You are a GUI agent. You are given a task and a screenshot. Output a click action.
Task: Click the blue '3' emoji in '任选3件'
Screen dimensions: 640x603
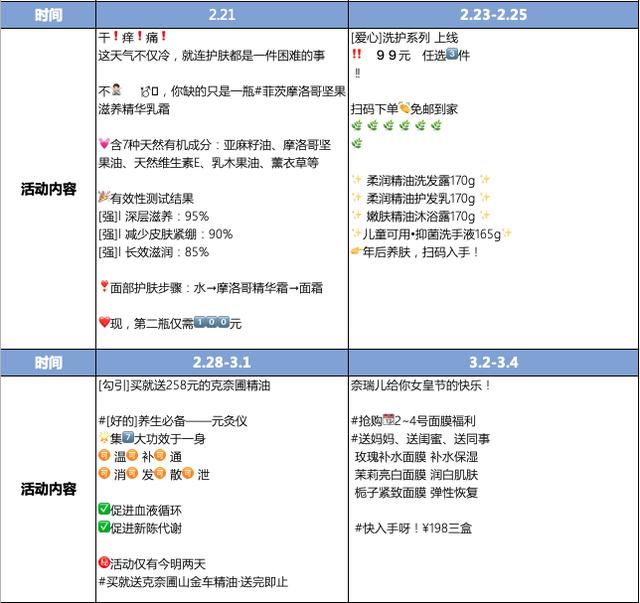(452, 54)
